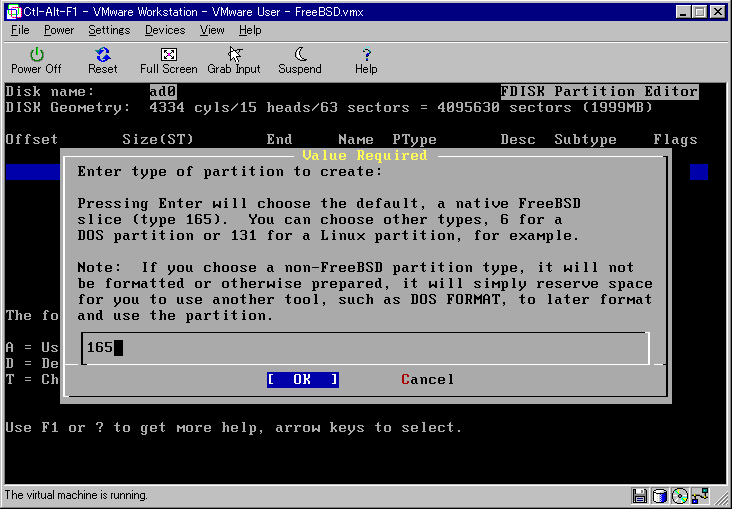Click the 'Subtype' column header

pyautogui.click(x=585, y=140)
